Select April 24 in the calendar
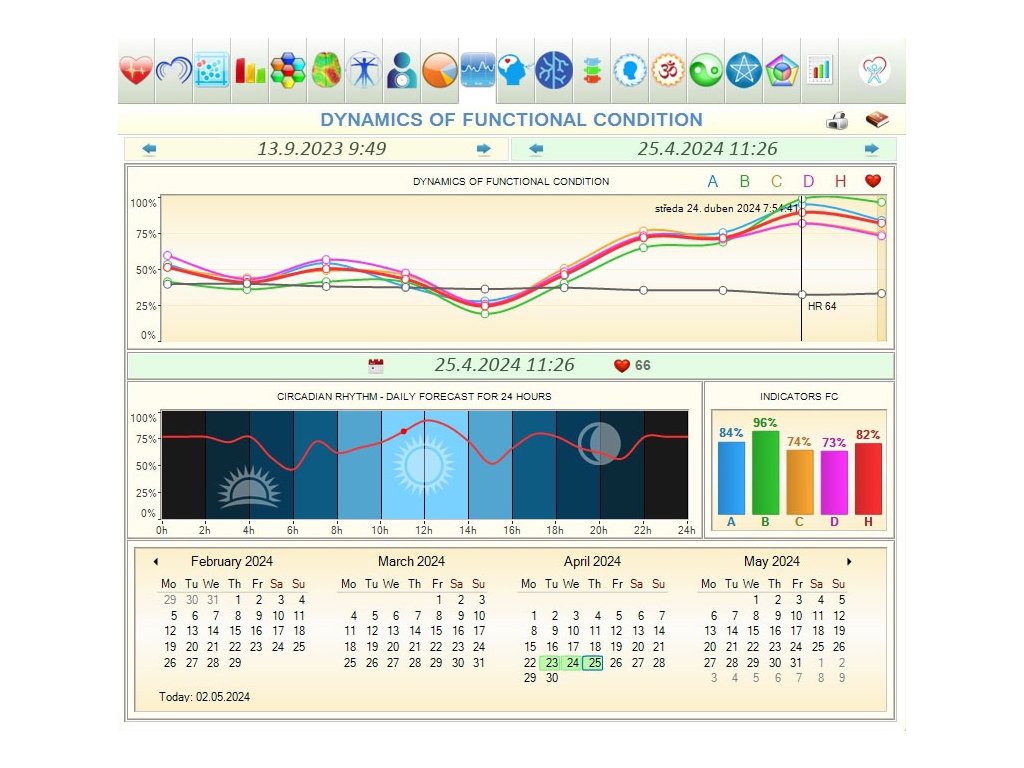 click(573, 662)
